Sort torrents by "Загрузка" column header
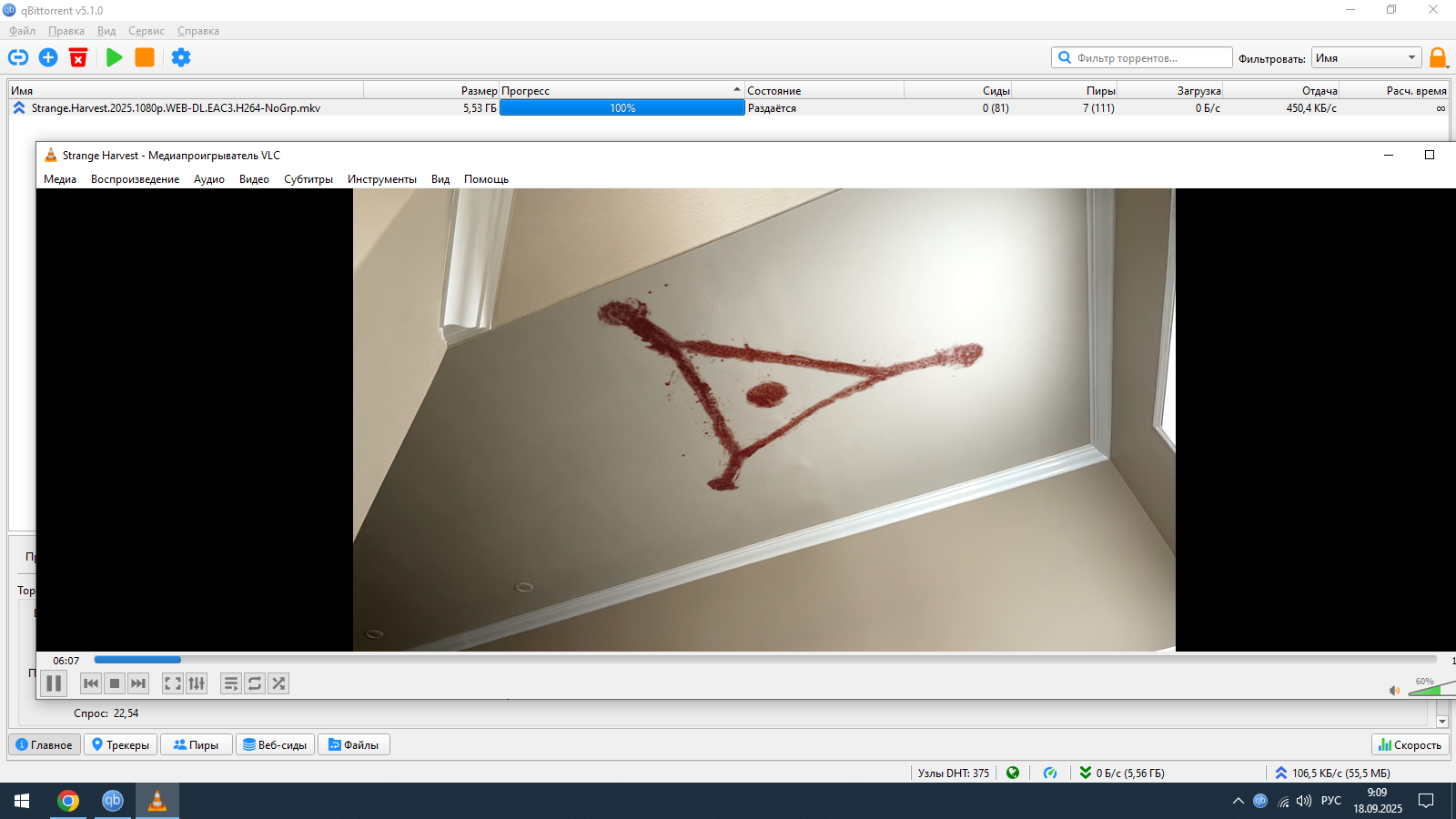Image resolution: width=1456 pixels, height=819 pixels. coord(1170,90)
